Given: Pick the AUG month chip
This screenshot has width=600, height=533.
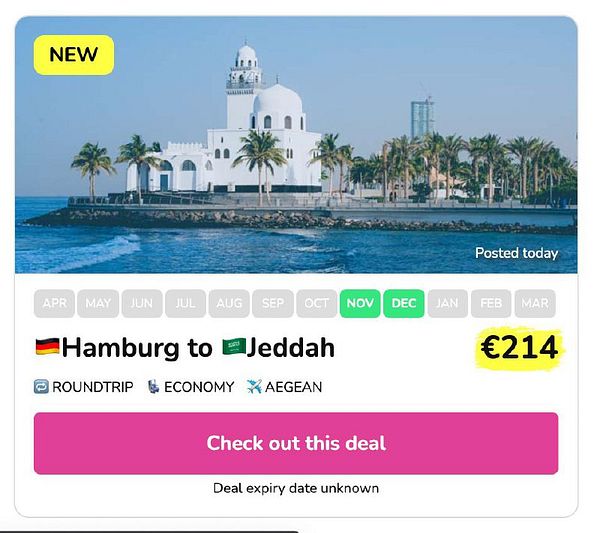Looking at the screenshot, I should coord(229,303).
